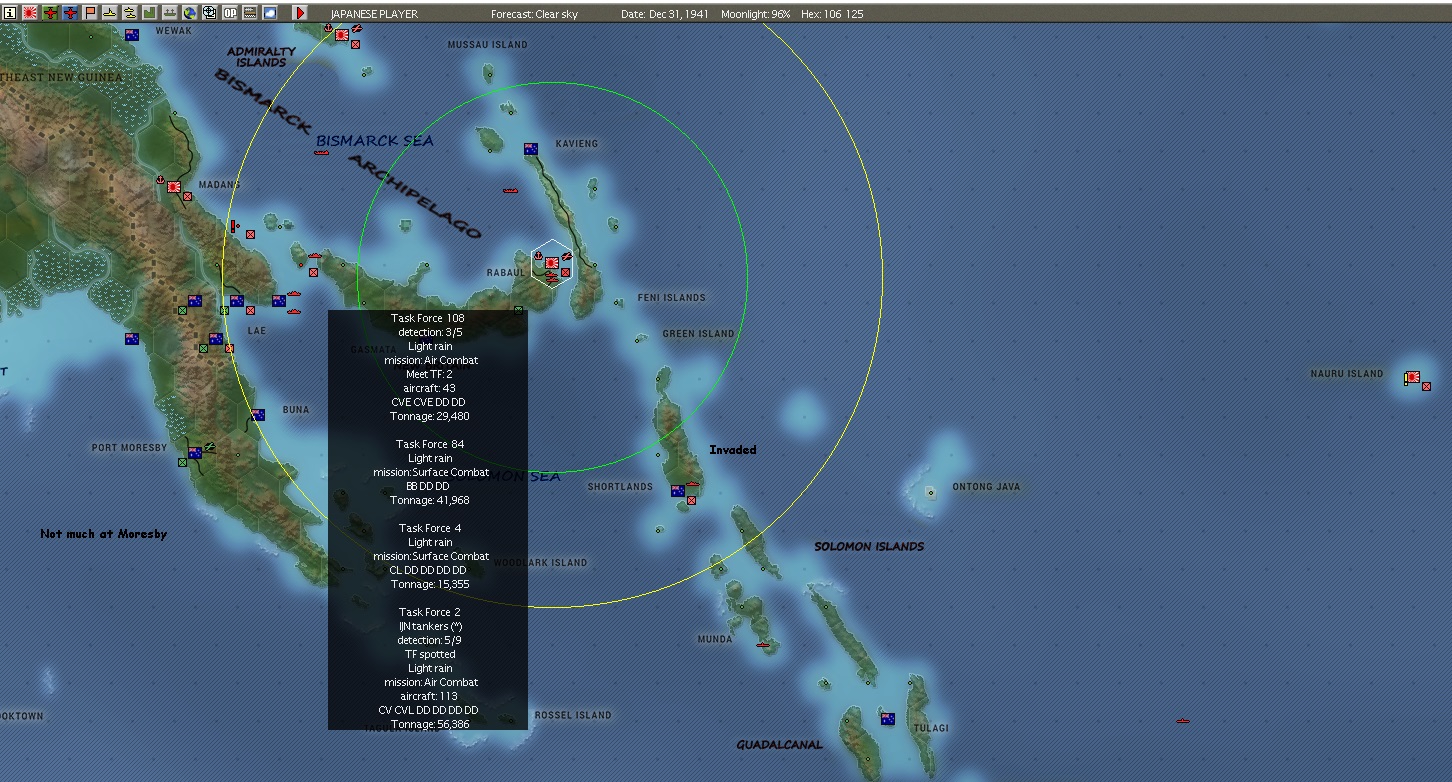1452x782 pixels.
Task: Open the globe toolbar icon
Action: (190, 13)
